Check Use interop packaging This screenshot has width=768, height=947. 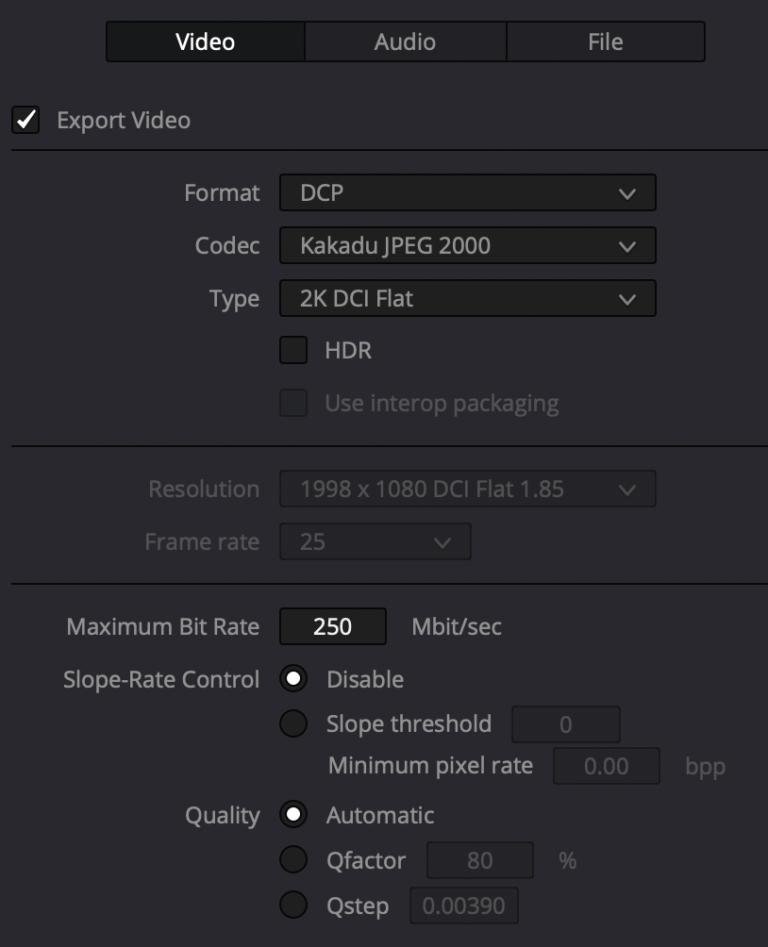(295, 402)
